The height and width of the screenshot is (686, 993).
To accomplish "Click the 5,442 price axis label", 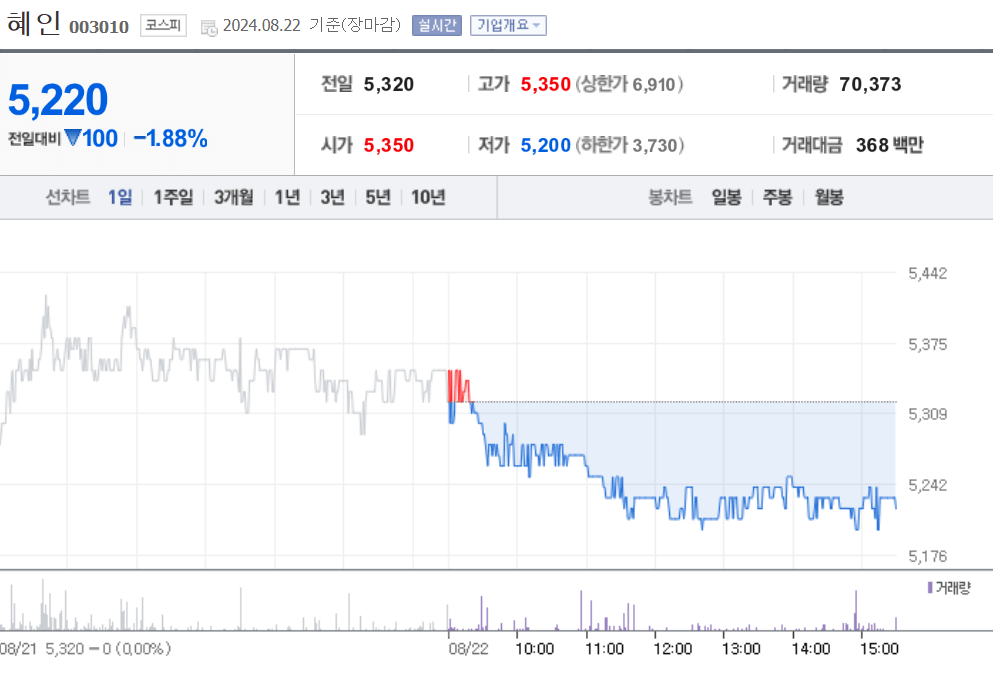I will pyautogui.click(x=927, y=274).
